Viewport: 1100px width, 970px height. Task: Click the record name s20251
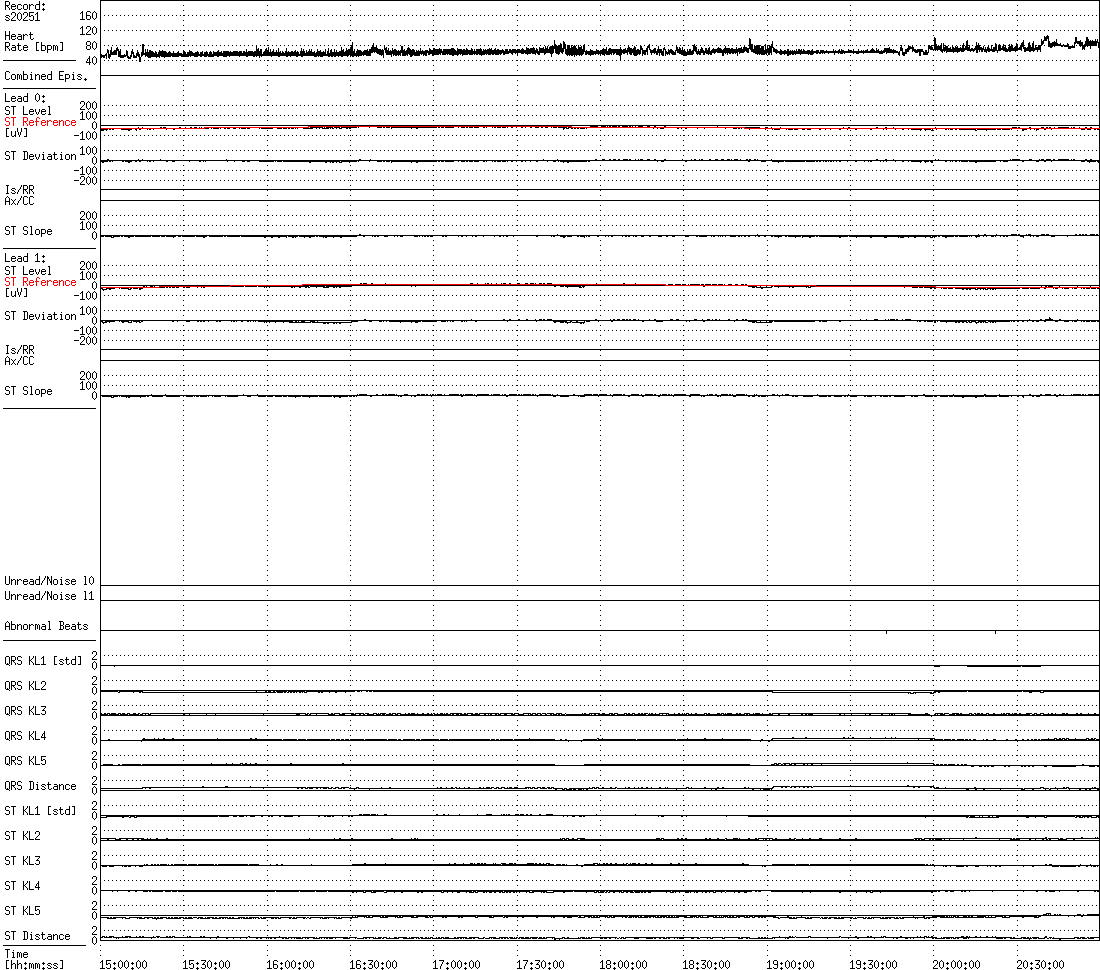point(25,17)
